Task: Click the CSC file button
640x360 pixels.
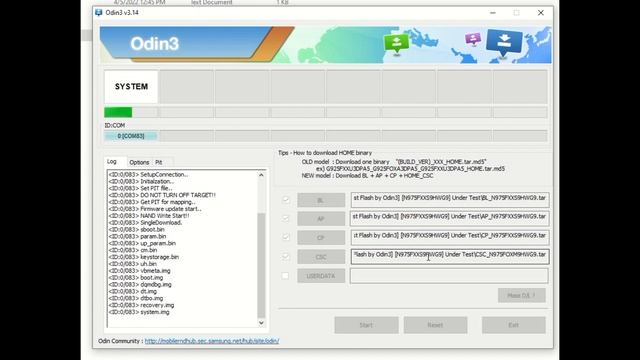Action: [x=321, y=257]
